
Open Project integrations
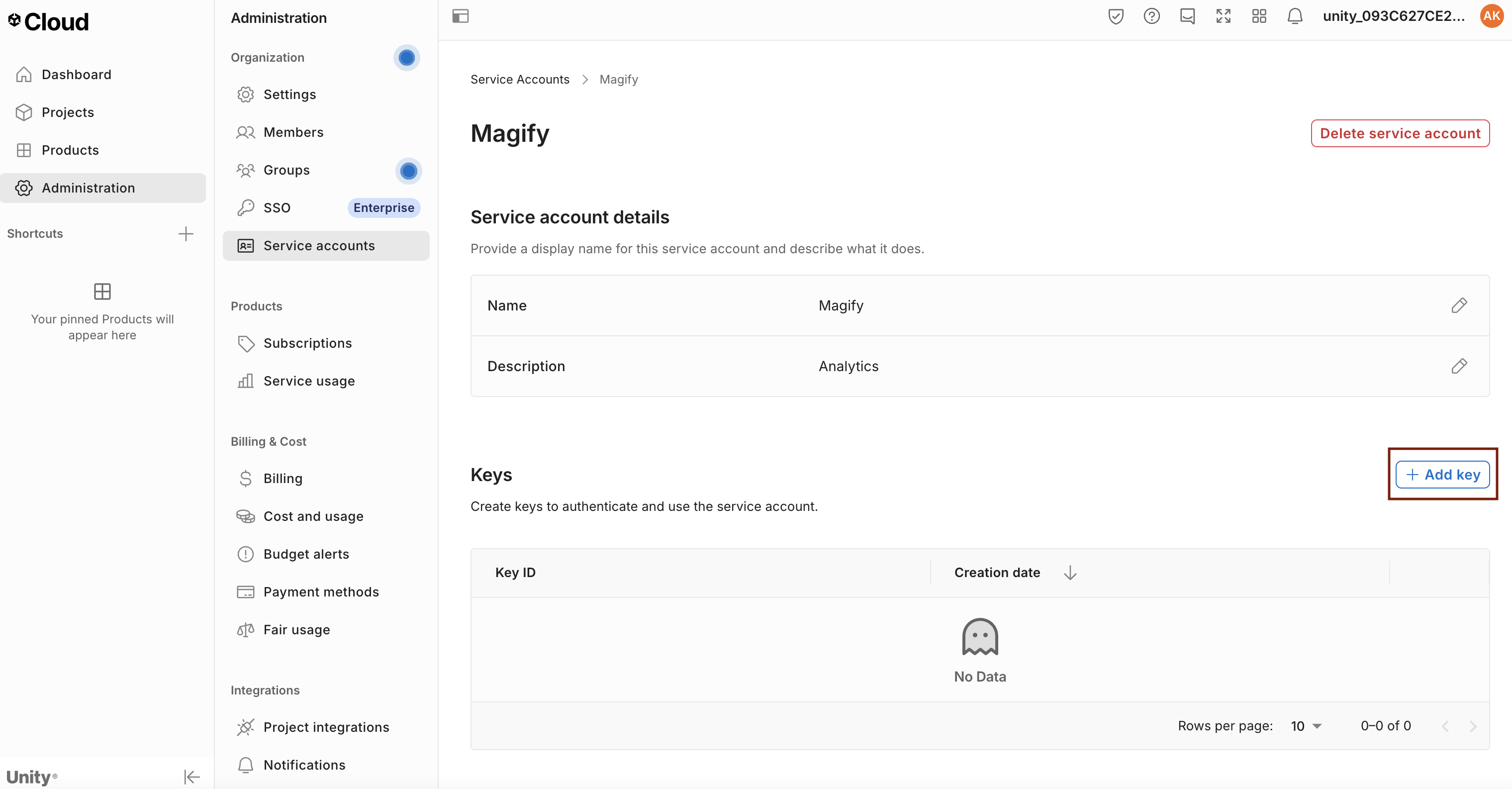(326, 727)
